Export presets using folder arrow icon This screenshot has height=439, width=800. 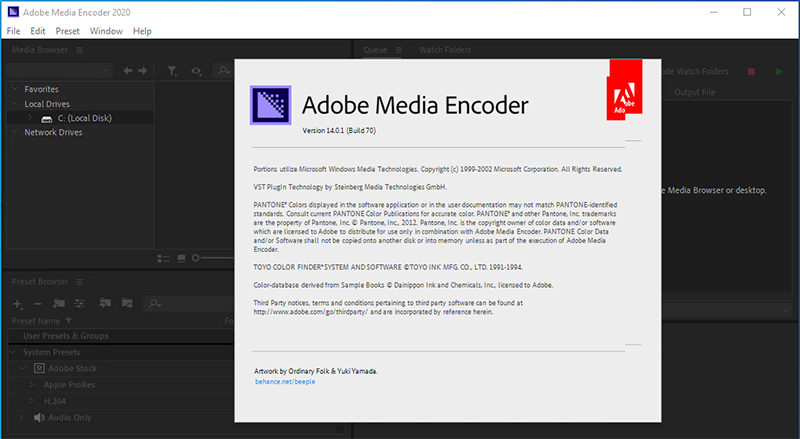pyautogui.click(x=127, y=303)
